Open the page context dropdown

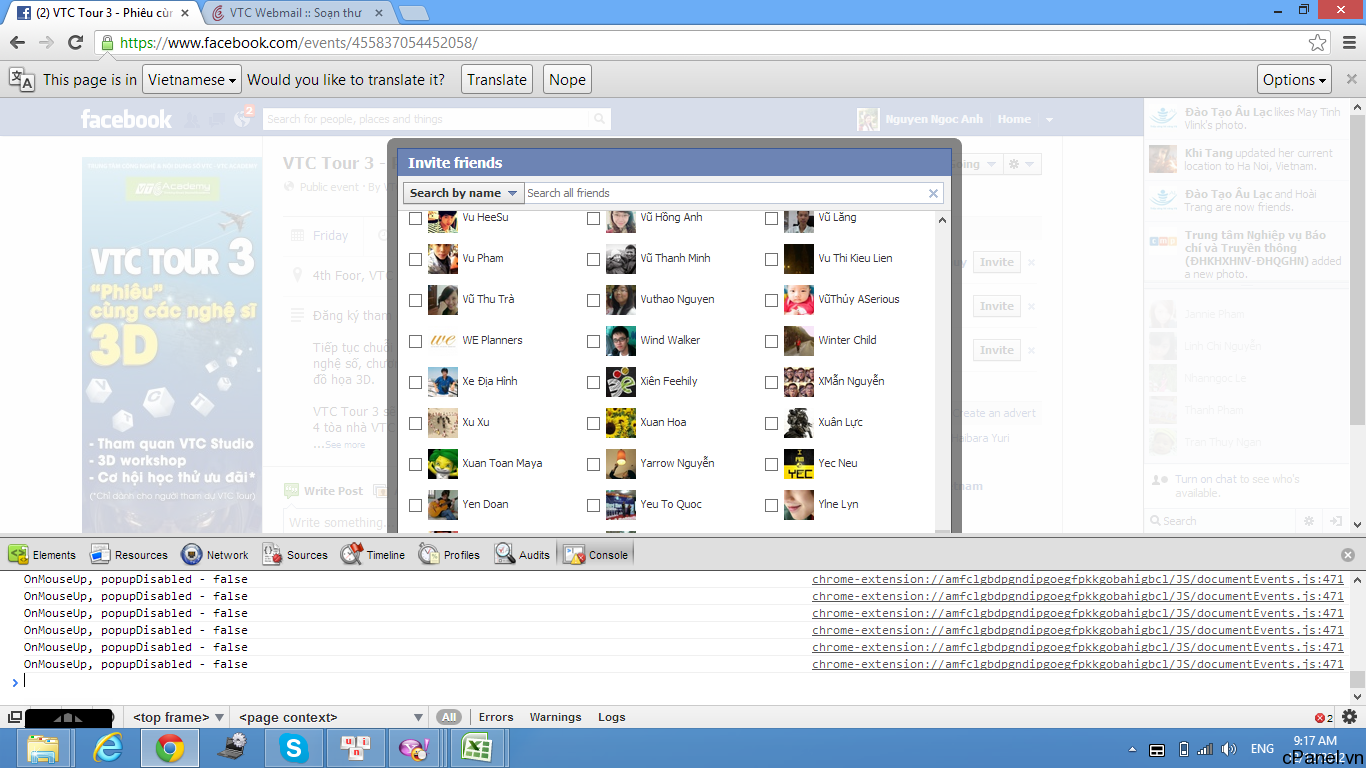[x=331, y=717]
